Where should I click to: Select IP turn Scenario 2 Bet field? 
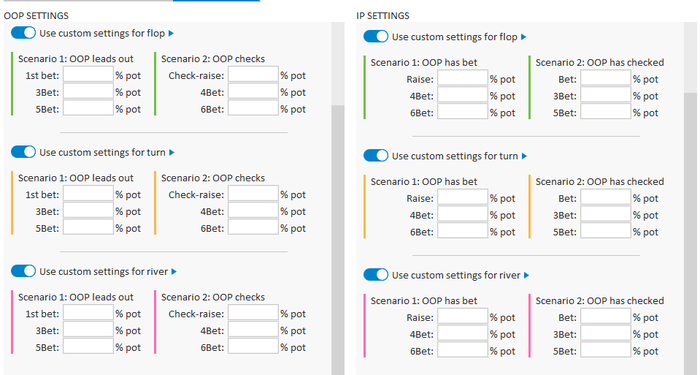coord(606,197)
